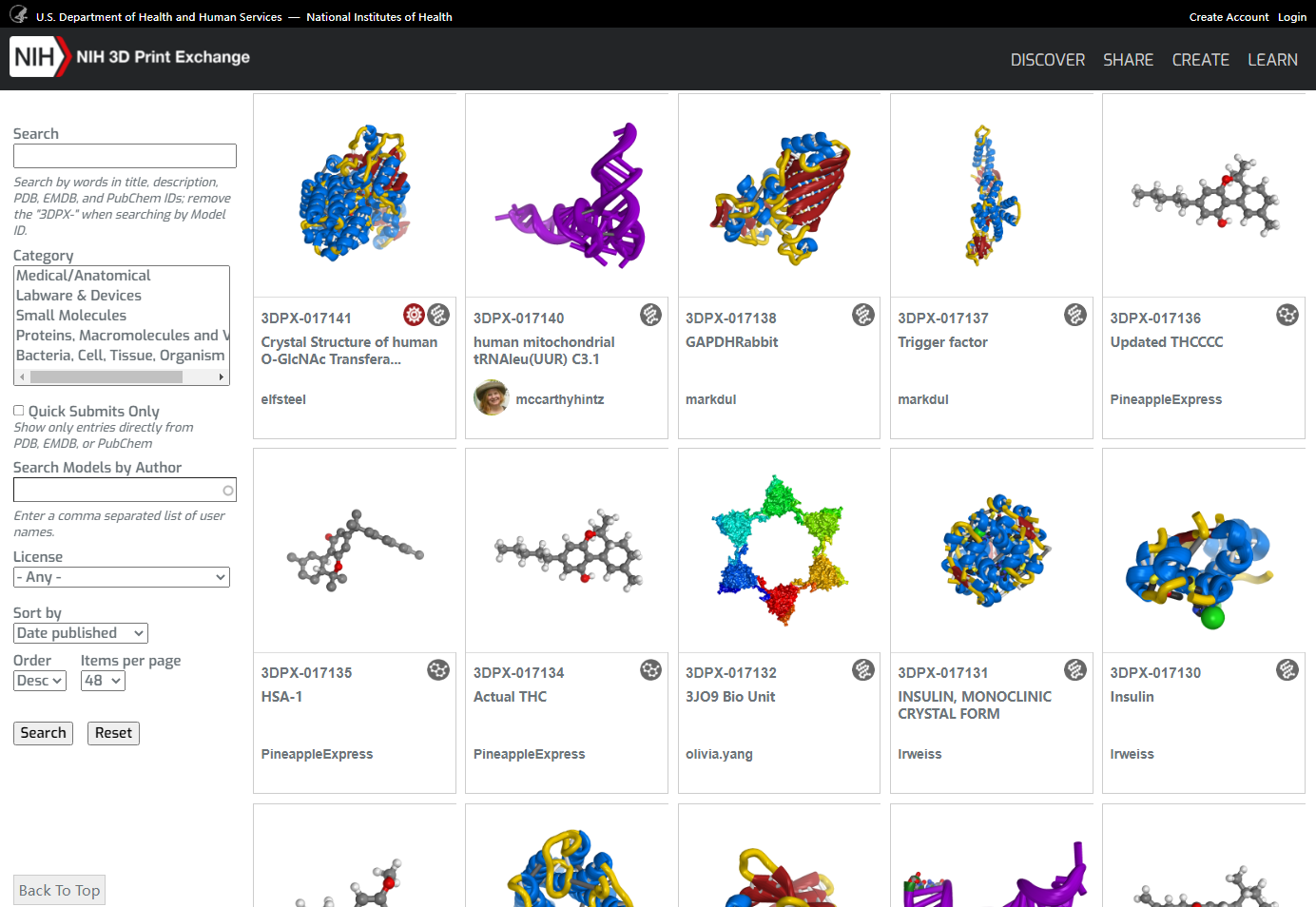The width and height of the screenshot is (1316, 907).
Task: Open the Sort by dropdown
Action: (80, 632)
